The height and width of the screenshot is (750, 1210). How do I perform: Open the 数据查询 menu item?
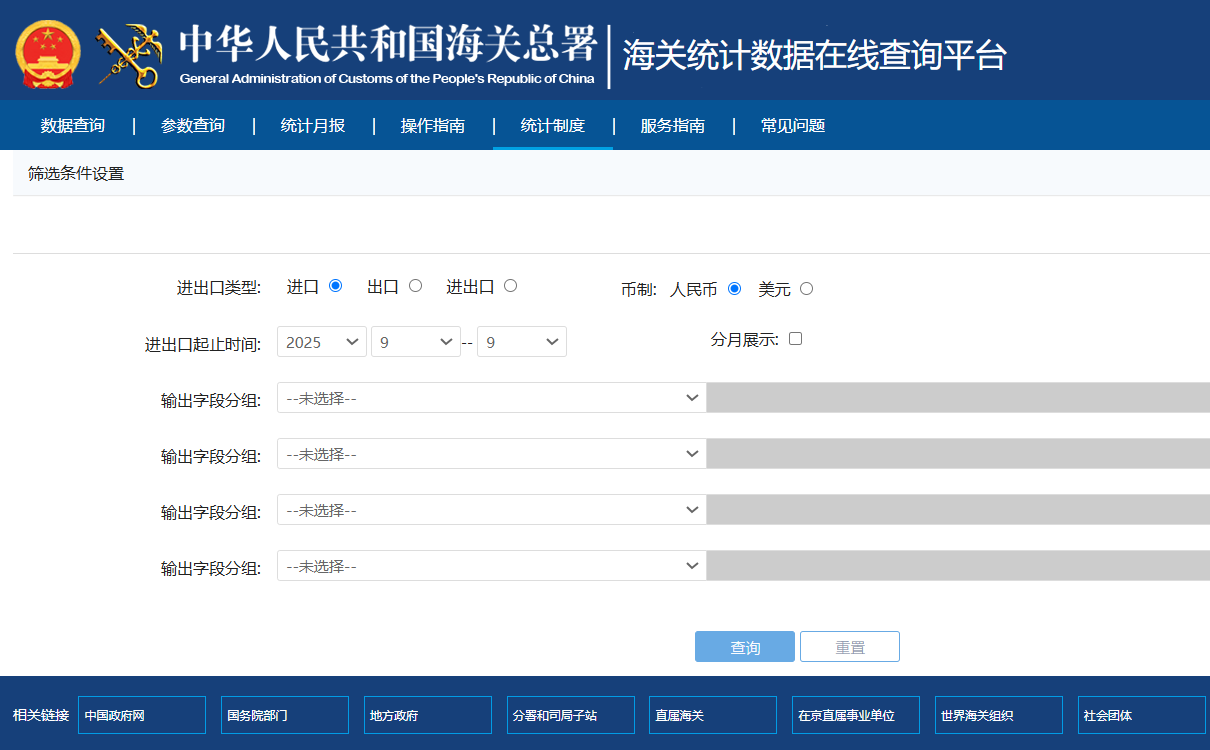(x=72, y=126)
